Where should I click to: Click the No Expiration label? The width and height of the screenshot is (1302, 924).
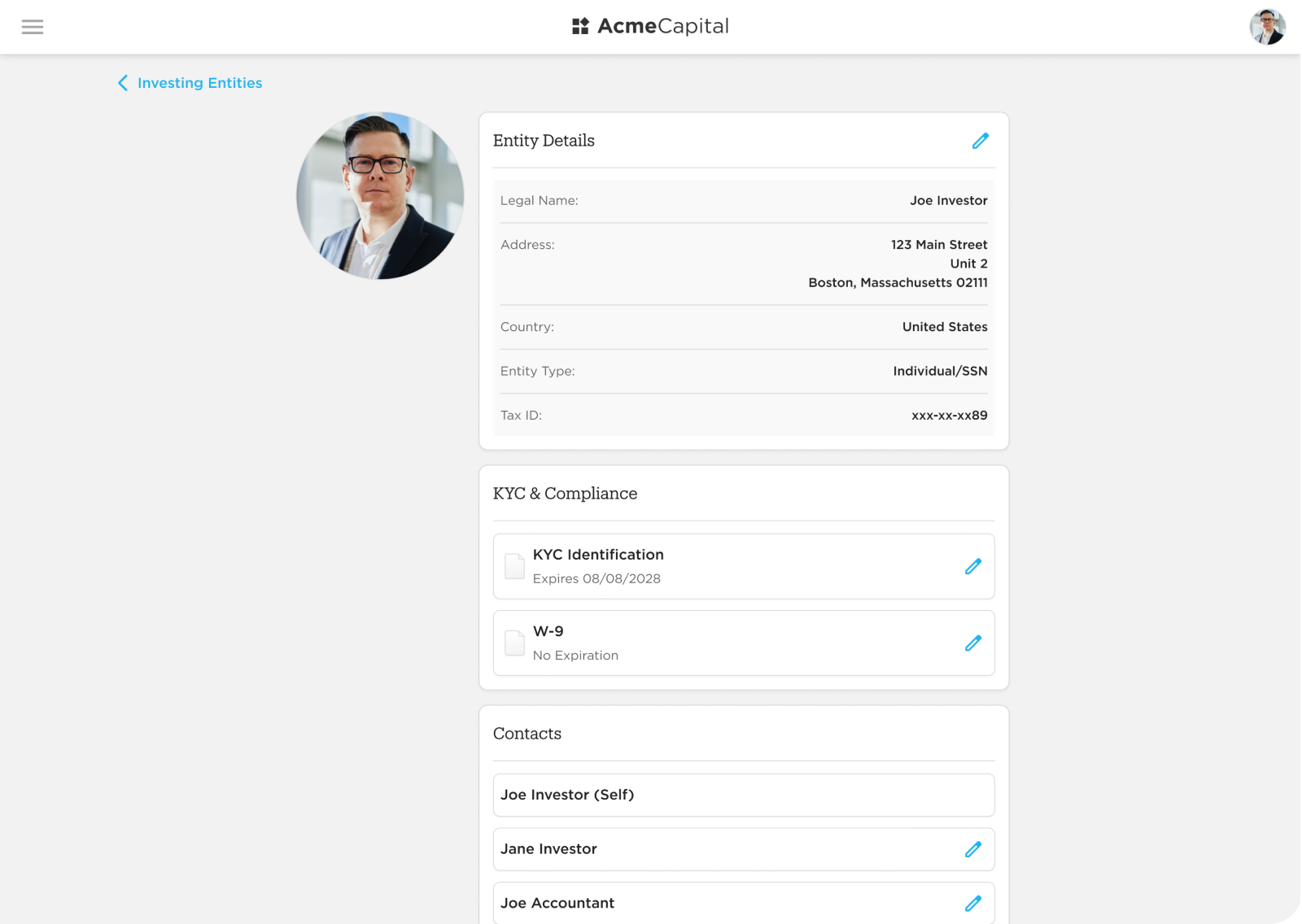click(x=575, y=656)
